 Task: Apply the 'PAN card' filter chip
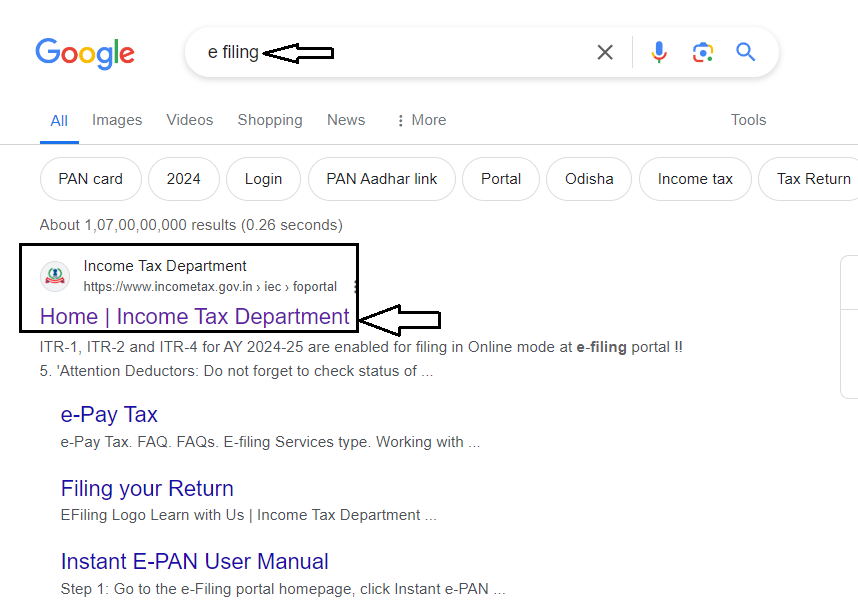(91, 179)
